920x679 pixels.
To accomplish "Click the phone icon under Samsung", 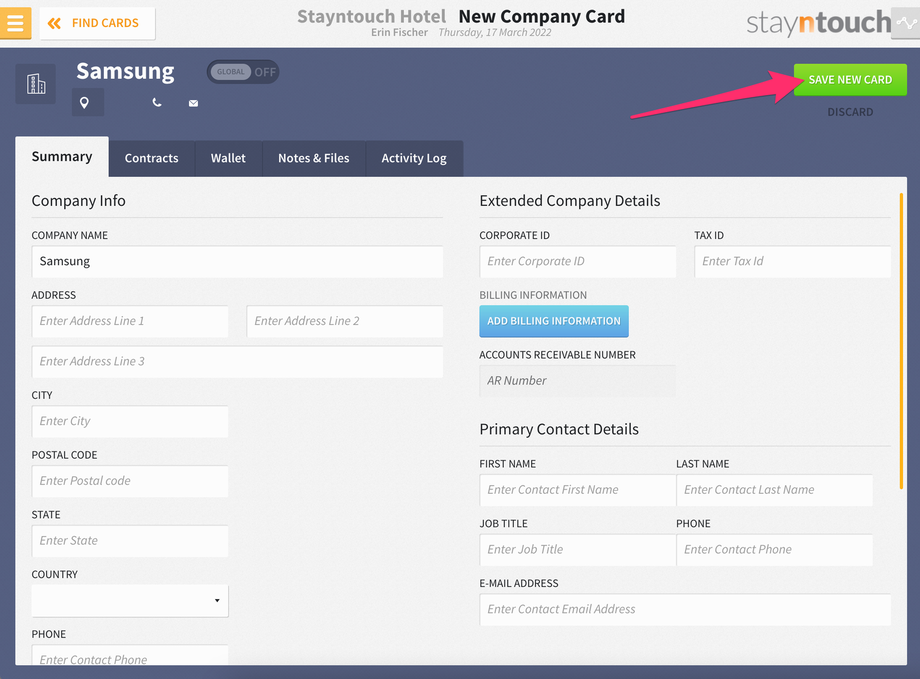I will pos(157,103).
